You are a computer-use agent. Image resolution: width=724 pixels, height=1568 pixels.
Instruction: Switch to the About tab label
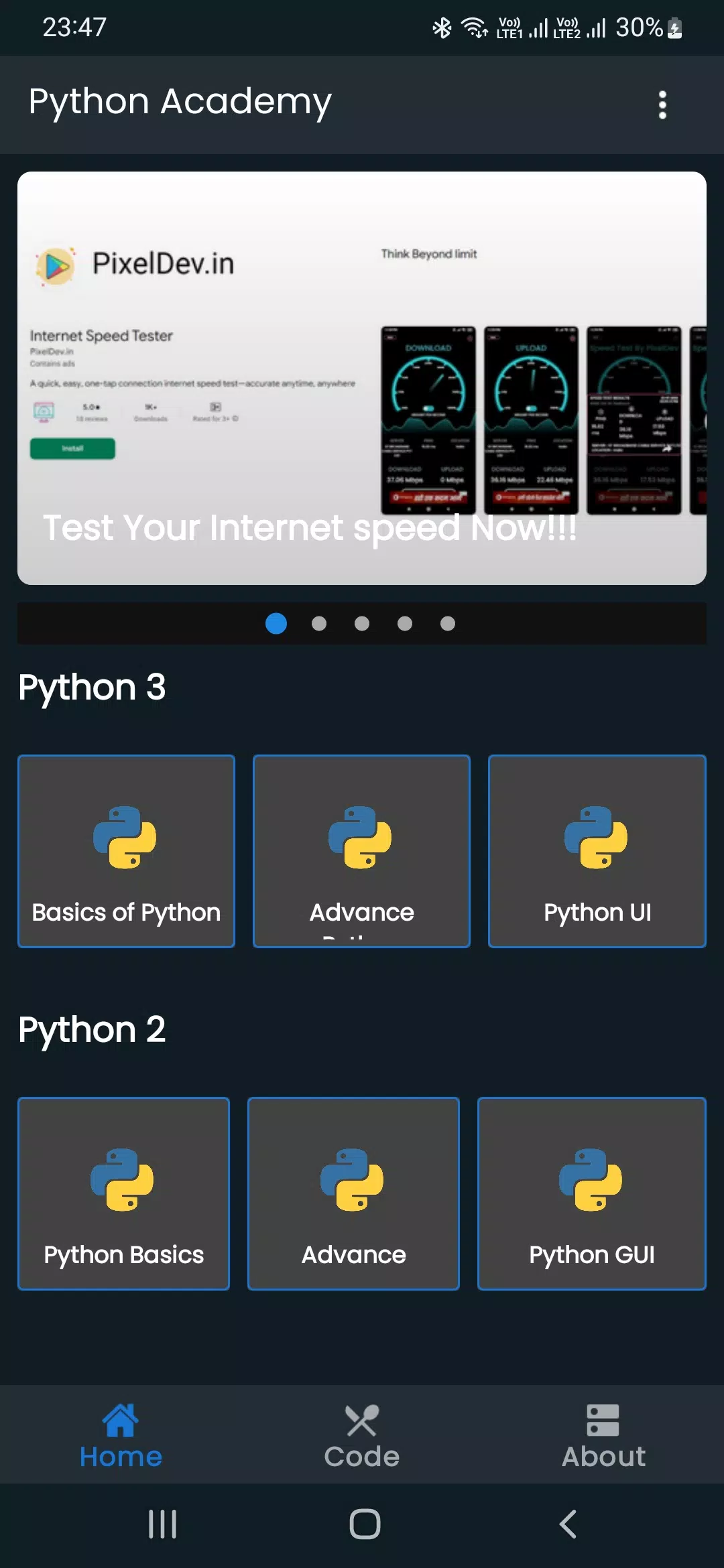point(603,1457)
